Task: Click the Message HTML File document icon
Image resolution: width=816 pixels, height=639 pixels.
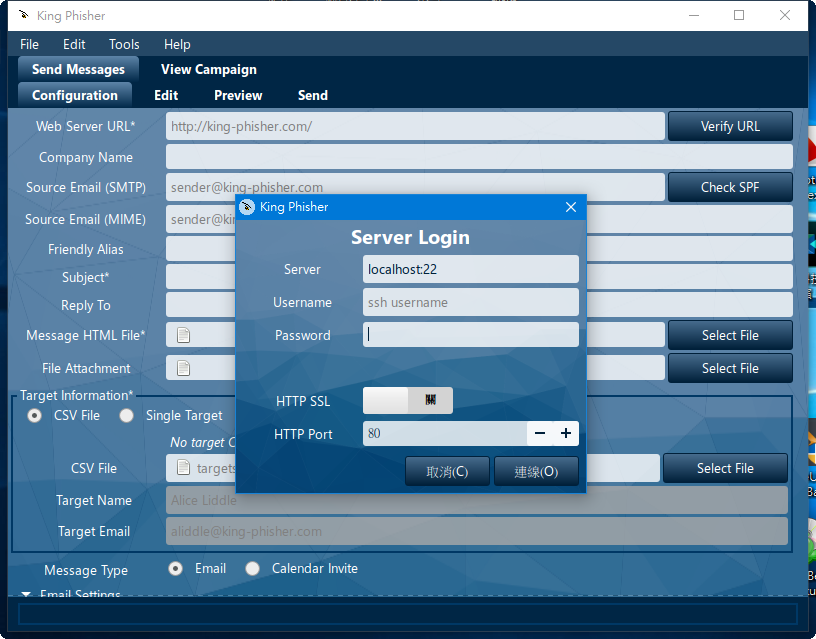Action: [183, 335]
